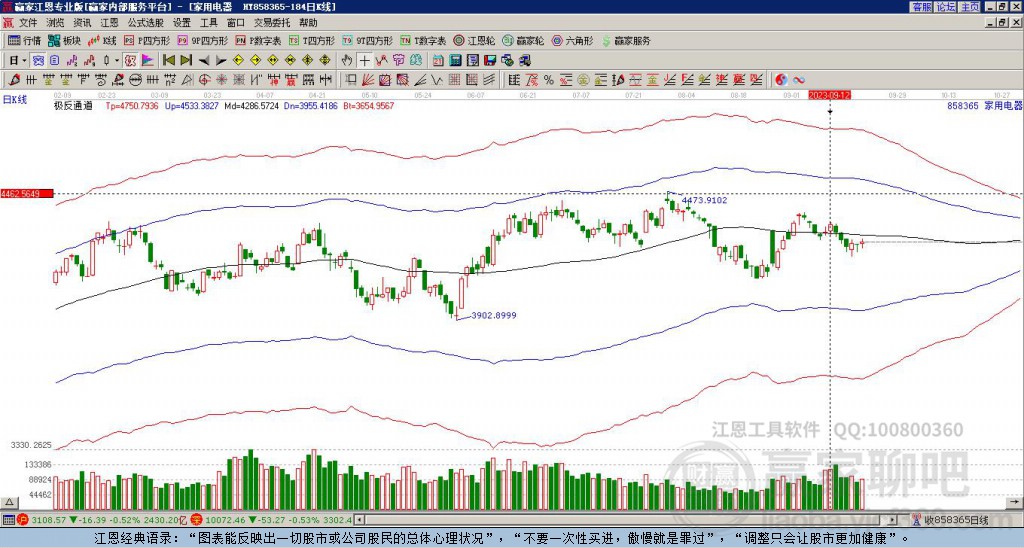Toggle the crosshair cursor tool
Image resolution: width=1024 pixels, height=548 pixels.
[364, 60]
